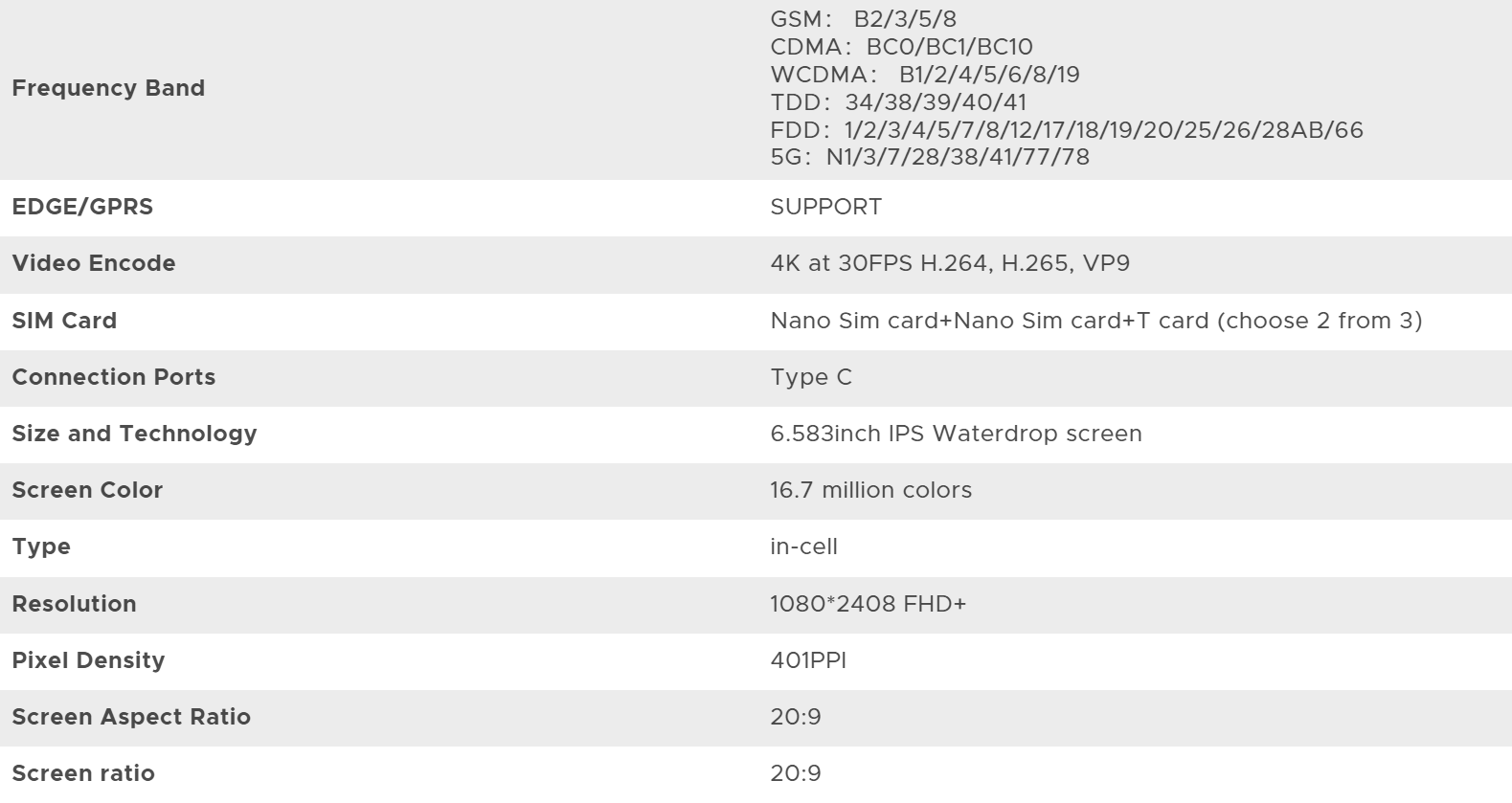Click the Screen Color label
Image resolution: width=1512 pixels, height=803 pixels.
pos(87,490)
